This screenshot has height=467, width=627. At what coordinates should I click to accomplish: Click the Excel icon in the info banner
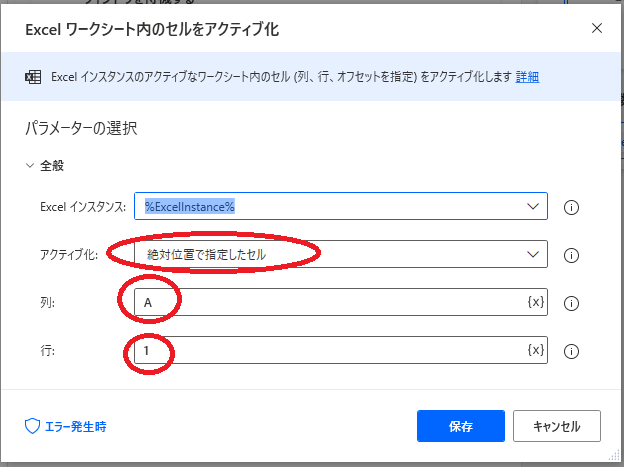point(32,78)
